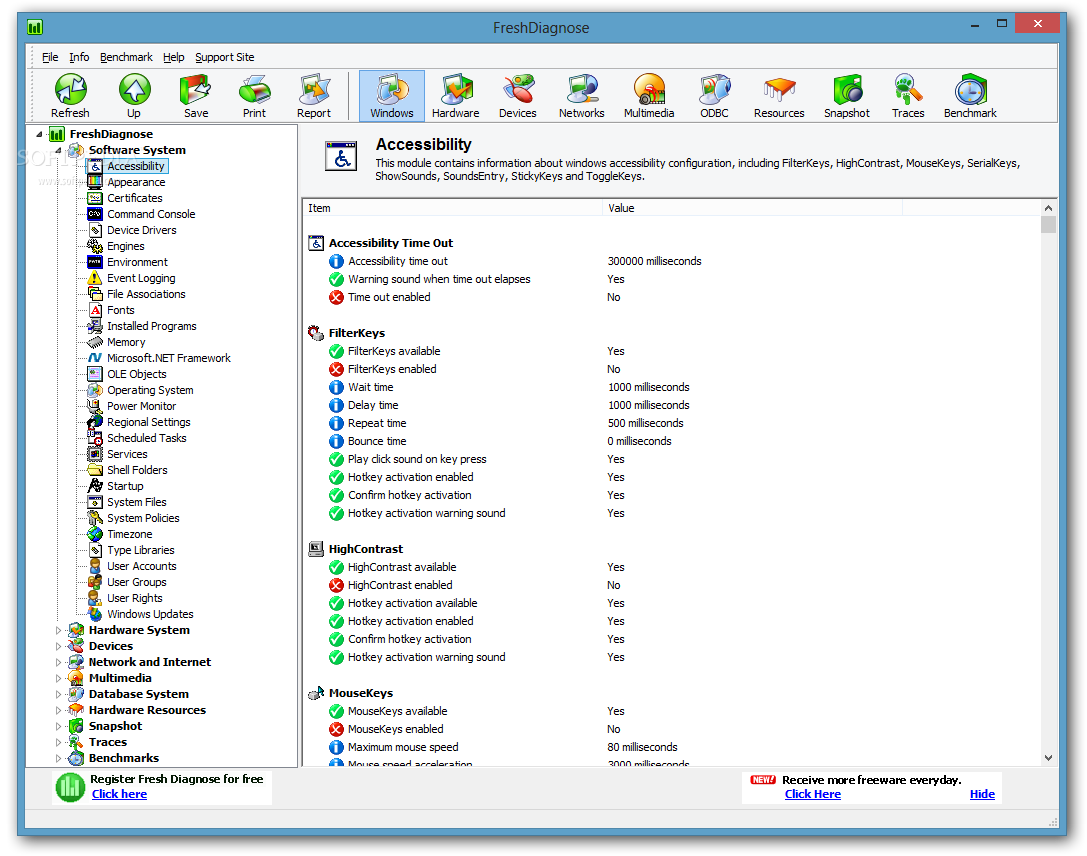Select Appearance in the tree
Image resolution: width=1087 pixels, height=856 pixels.
pyautogui.click(x=136, y=182)
